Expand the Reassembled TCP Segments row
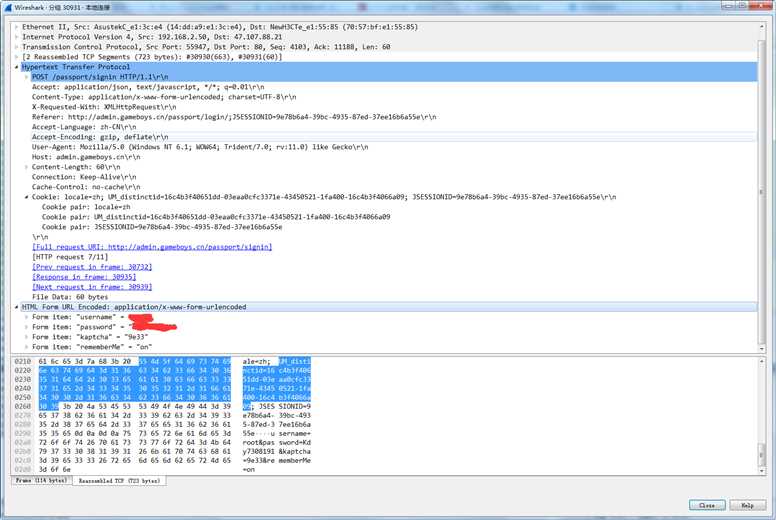The height and width of the screenshot is (520, 776). [16, 57]
